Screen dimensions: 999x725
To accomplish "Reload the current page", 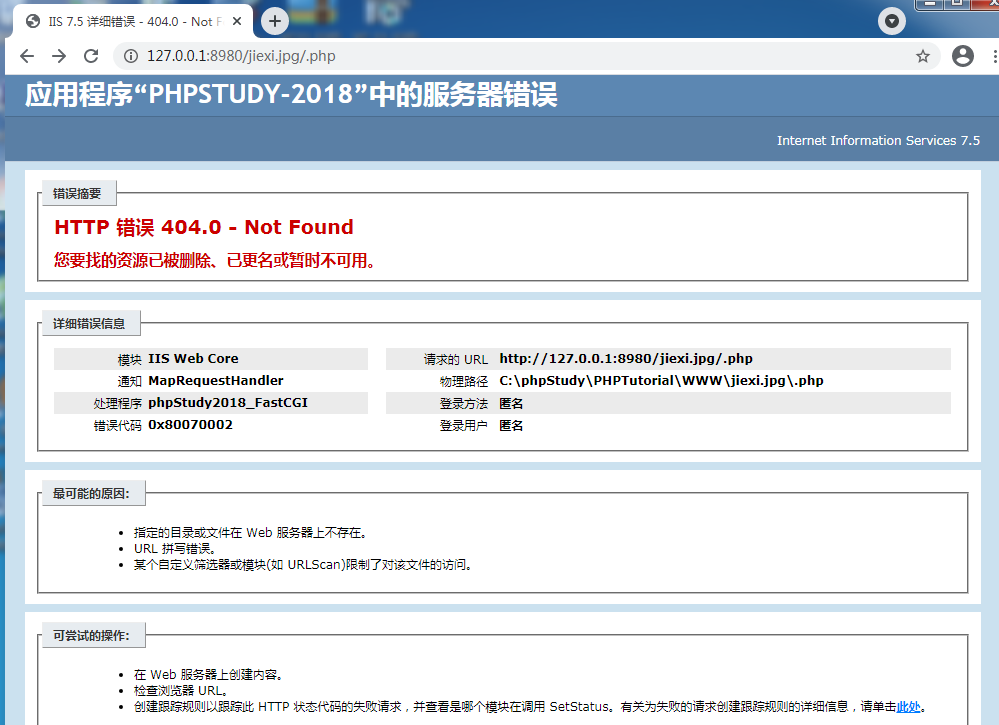I will pyautogui.click(x=91, y=56).
